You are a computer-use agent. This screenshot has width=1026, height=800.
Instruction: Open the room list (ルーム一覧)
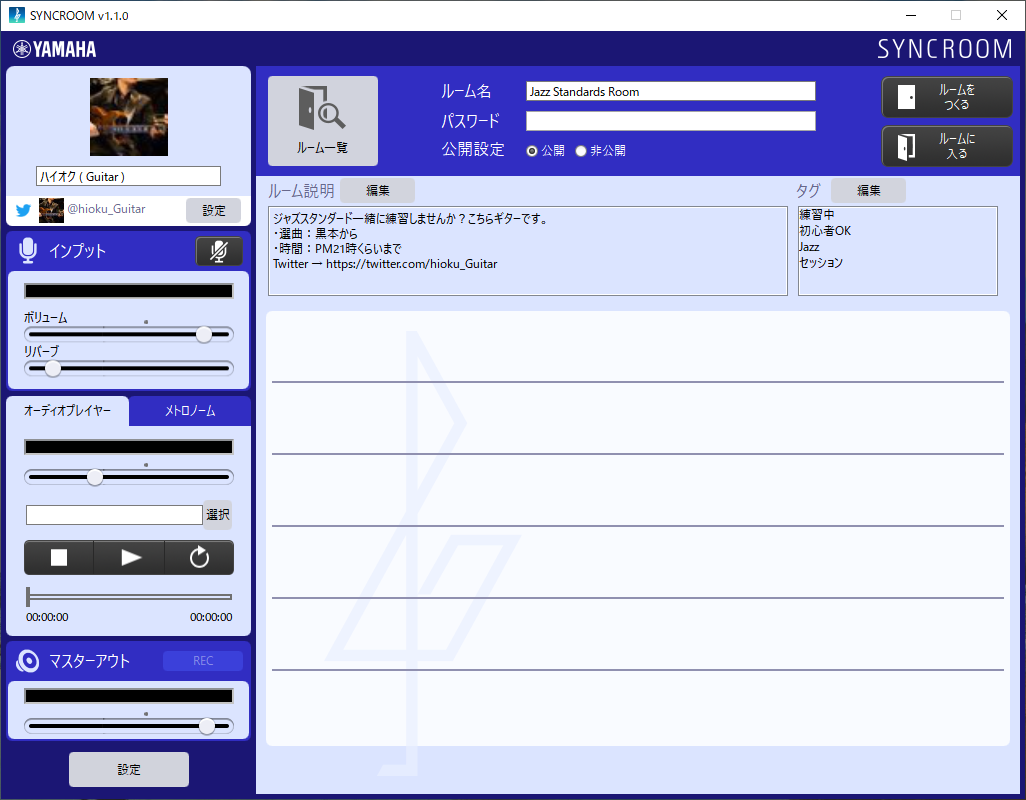click(323, 120)
